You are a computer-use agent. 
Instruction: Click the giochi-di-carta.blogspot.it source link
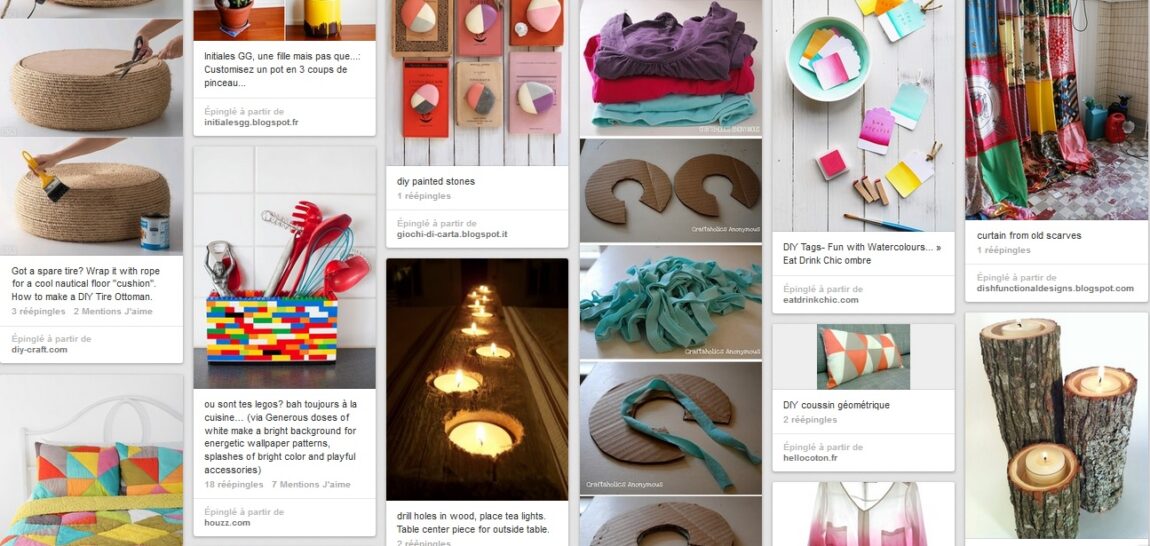click(452, 235)
